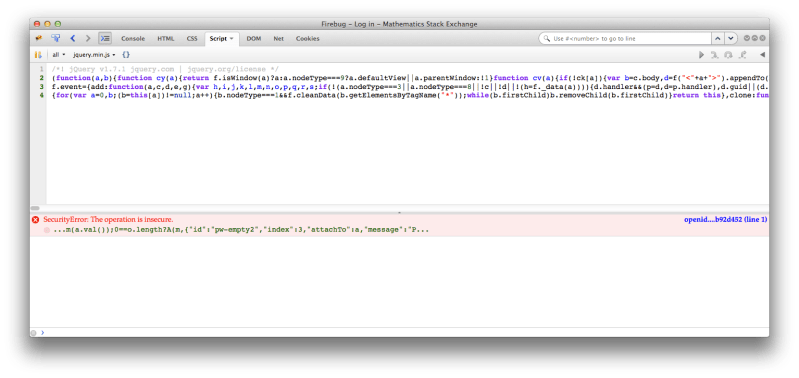
Task: Toggle the command line popup icon
Action: (105, 38)
